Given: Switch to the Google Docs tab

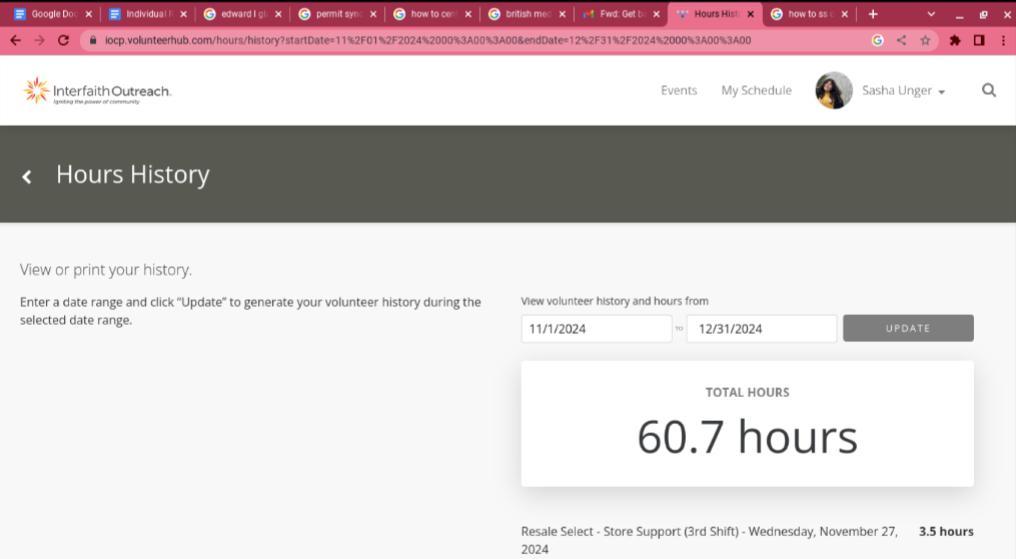Looking at the screenshot, I should coord(53,14).
